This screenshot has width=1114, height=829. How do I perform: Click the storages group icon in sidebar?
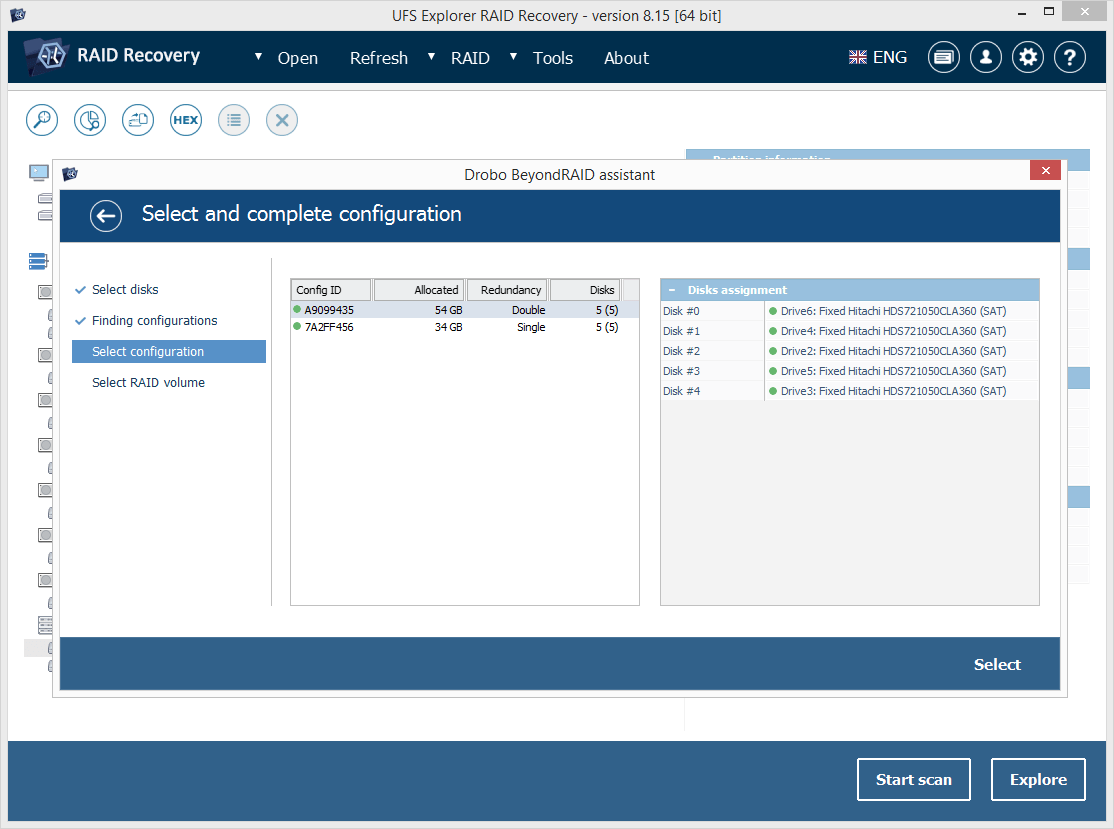point(38,261)
